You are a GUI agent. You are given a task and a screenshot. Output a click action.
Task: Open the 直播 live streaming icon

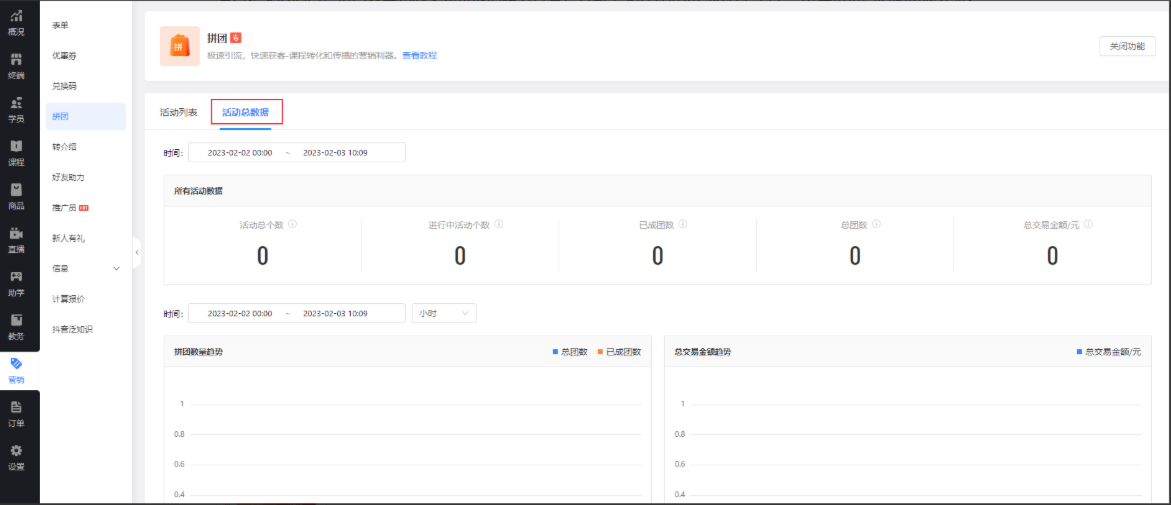(x=16, y=232)
